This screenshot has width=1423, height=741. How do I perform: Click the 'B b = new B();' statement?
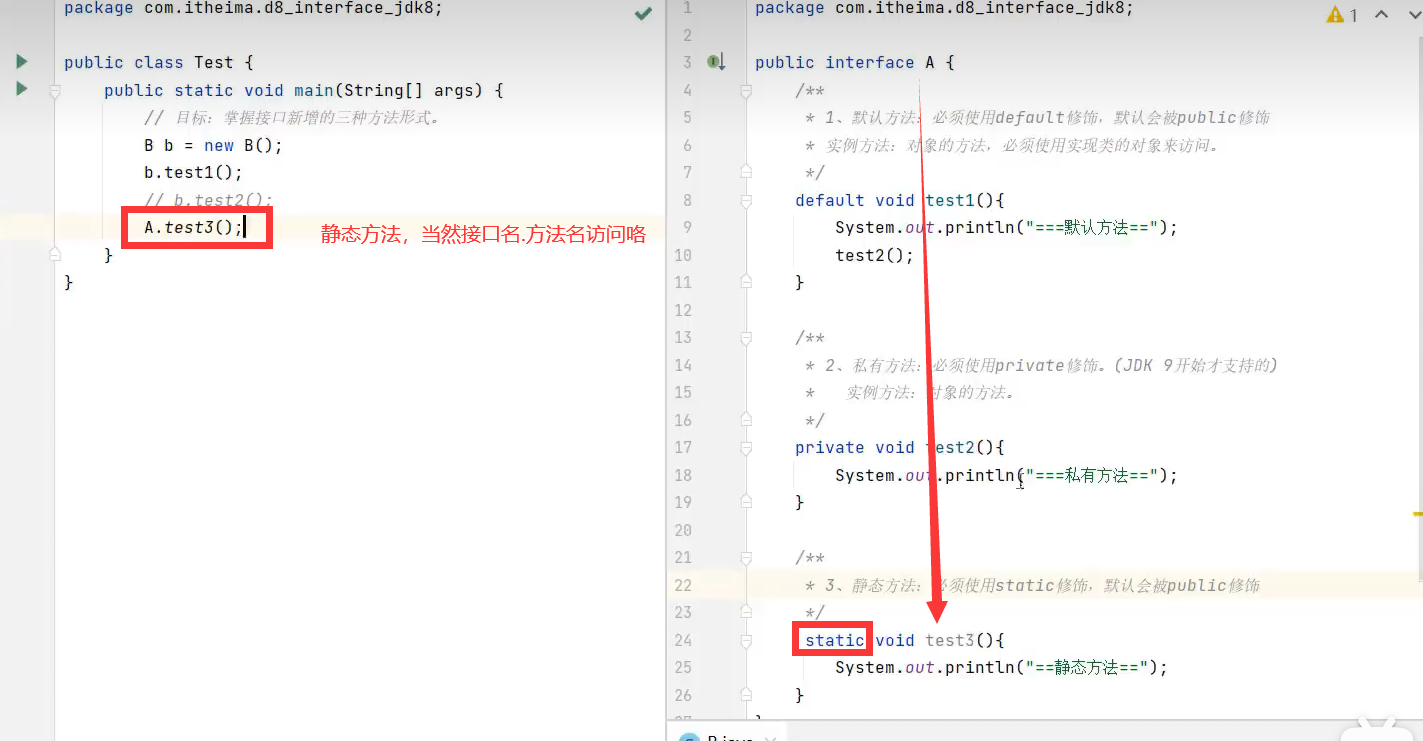pyautogui.click(x=214, y=145)
